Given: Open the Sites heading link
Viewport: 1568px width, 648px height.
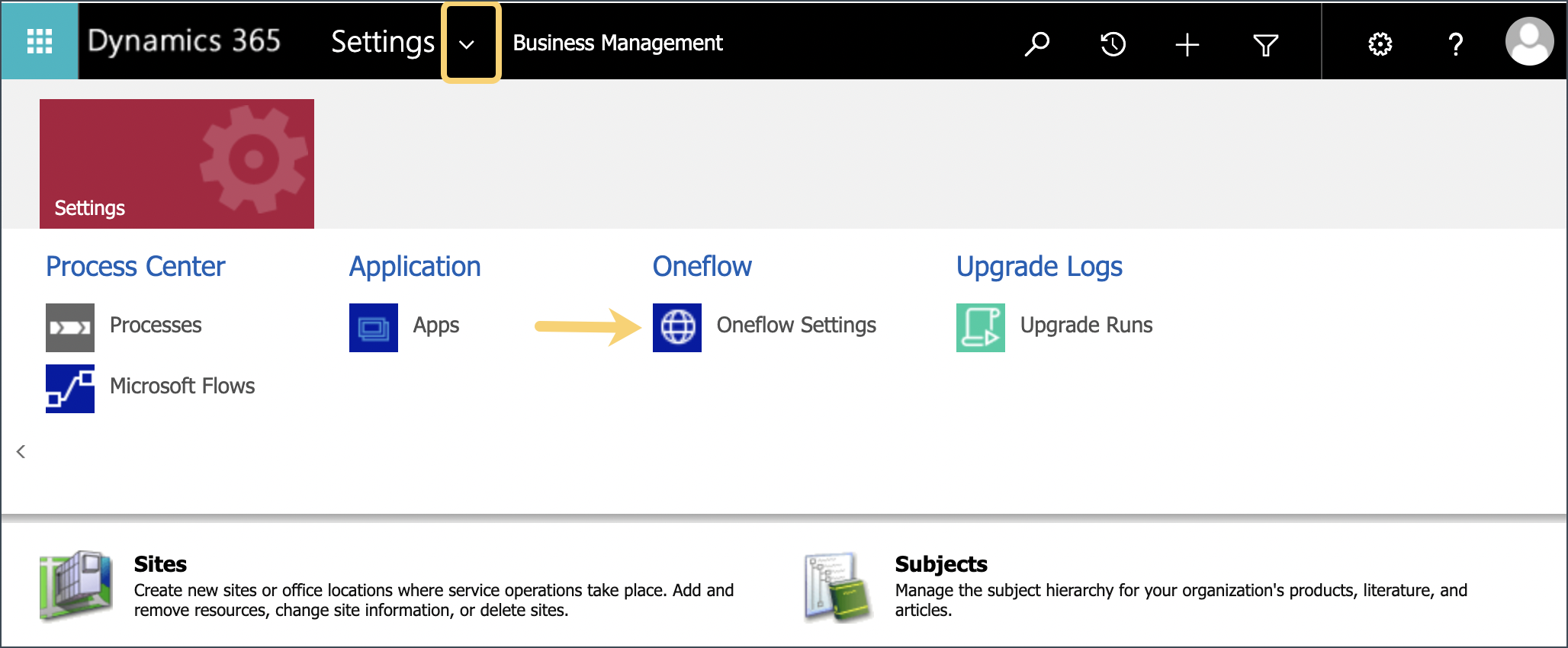Looking at the screenshot, I should coord(160,564).
